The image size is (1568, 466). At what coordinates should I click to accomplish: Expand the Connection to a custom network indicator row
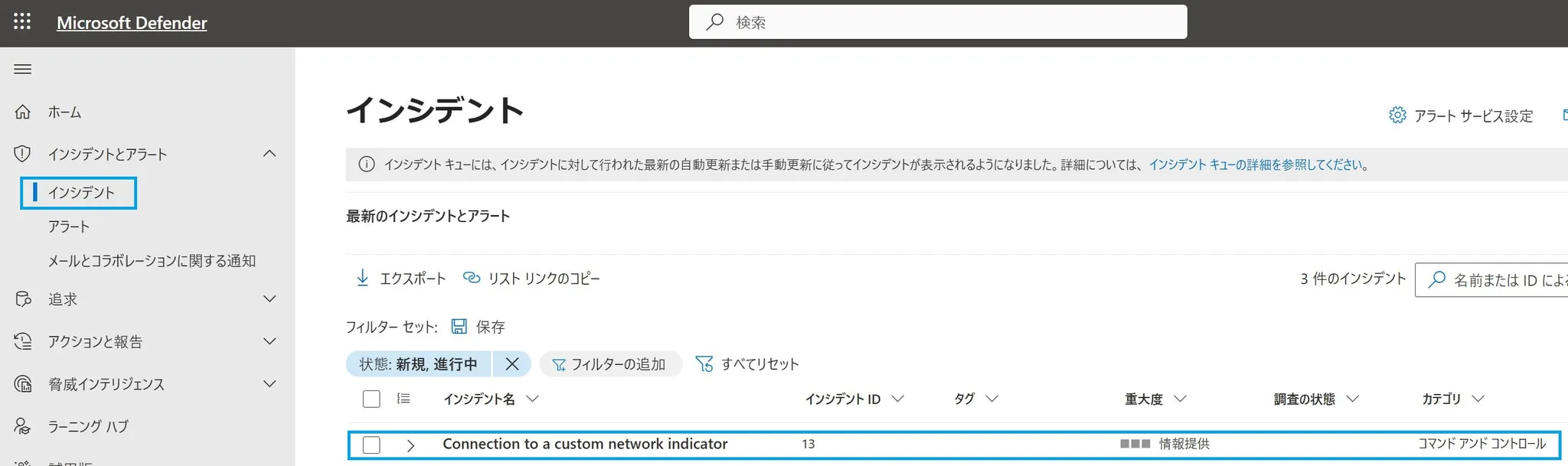pos(410,445)
